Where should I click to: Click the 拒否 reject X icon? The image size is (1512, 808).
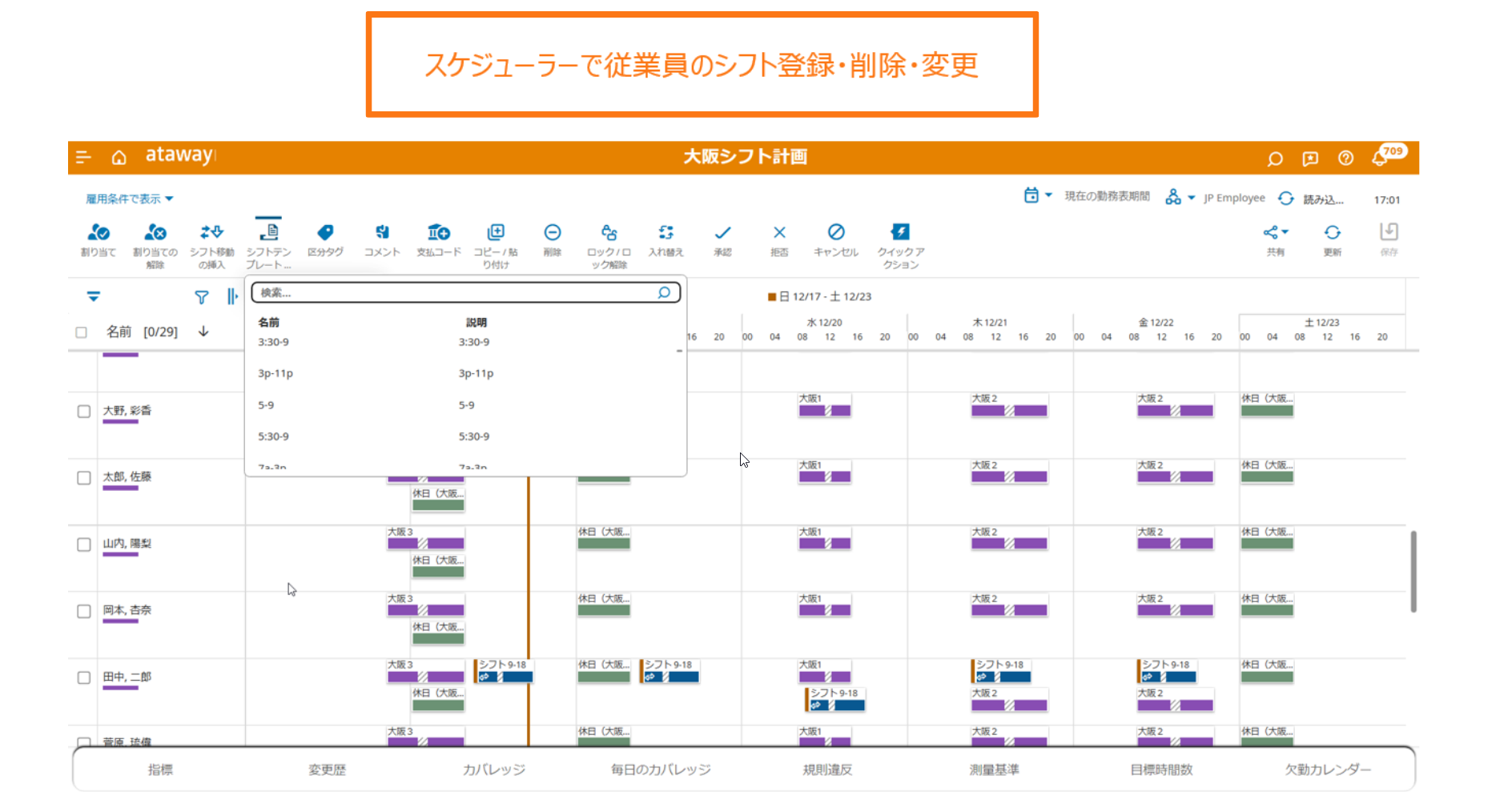(x=779, y=233)
